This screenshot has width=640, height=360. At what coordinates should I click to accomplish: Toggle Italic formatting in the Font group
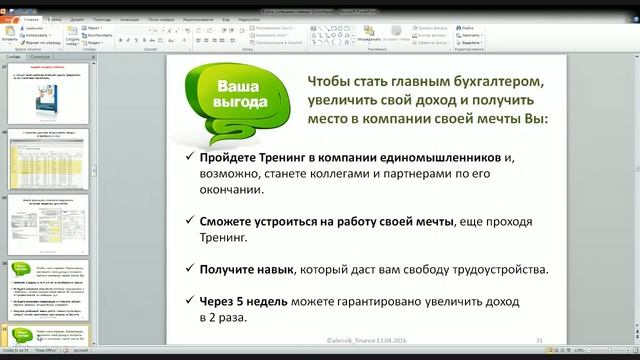128,40
